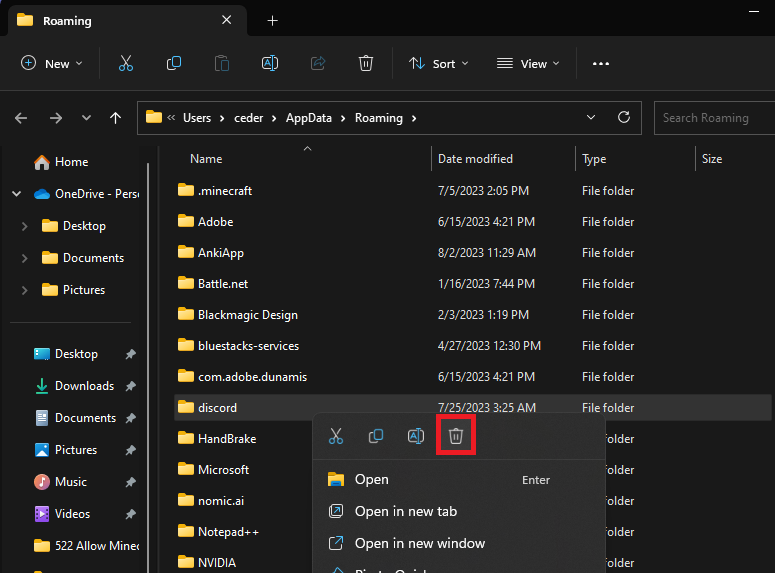Refresh the Roaming folder view

[x=624, y=117]
